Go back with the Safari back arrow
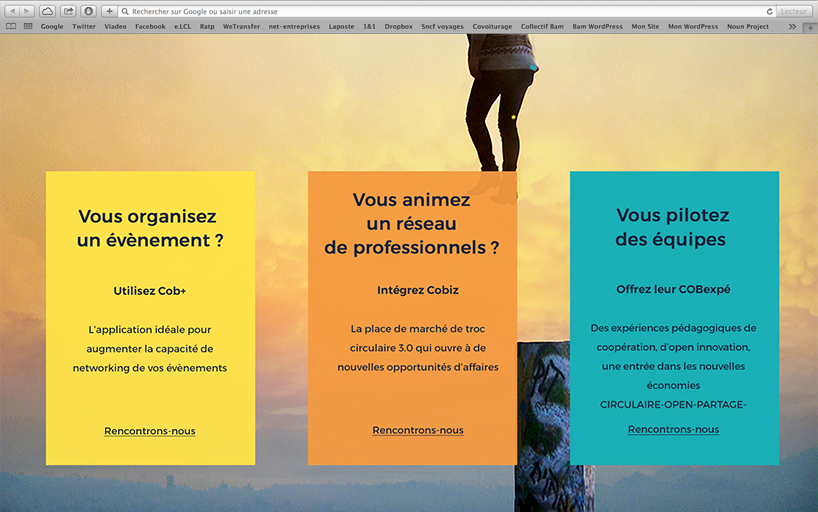Image resolution: width=818 pixels, height=512 pixels. pyautogui.click(x=13, y=11)
